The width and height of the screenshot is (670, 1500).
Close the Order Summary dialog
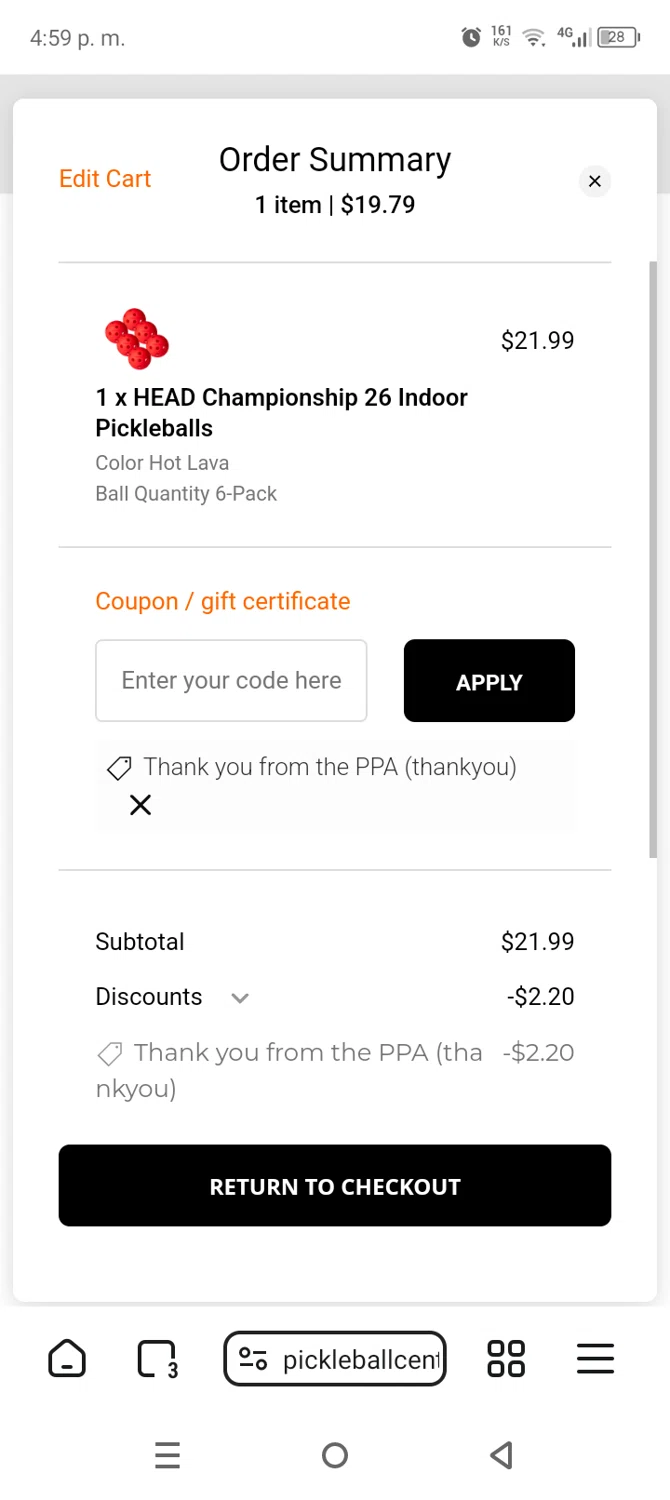tap(595, 181)
